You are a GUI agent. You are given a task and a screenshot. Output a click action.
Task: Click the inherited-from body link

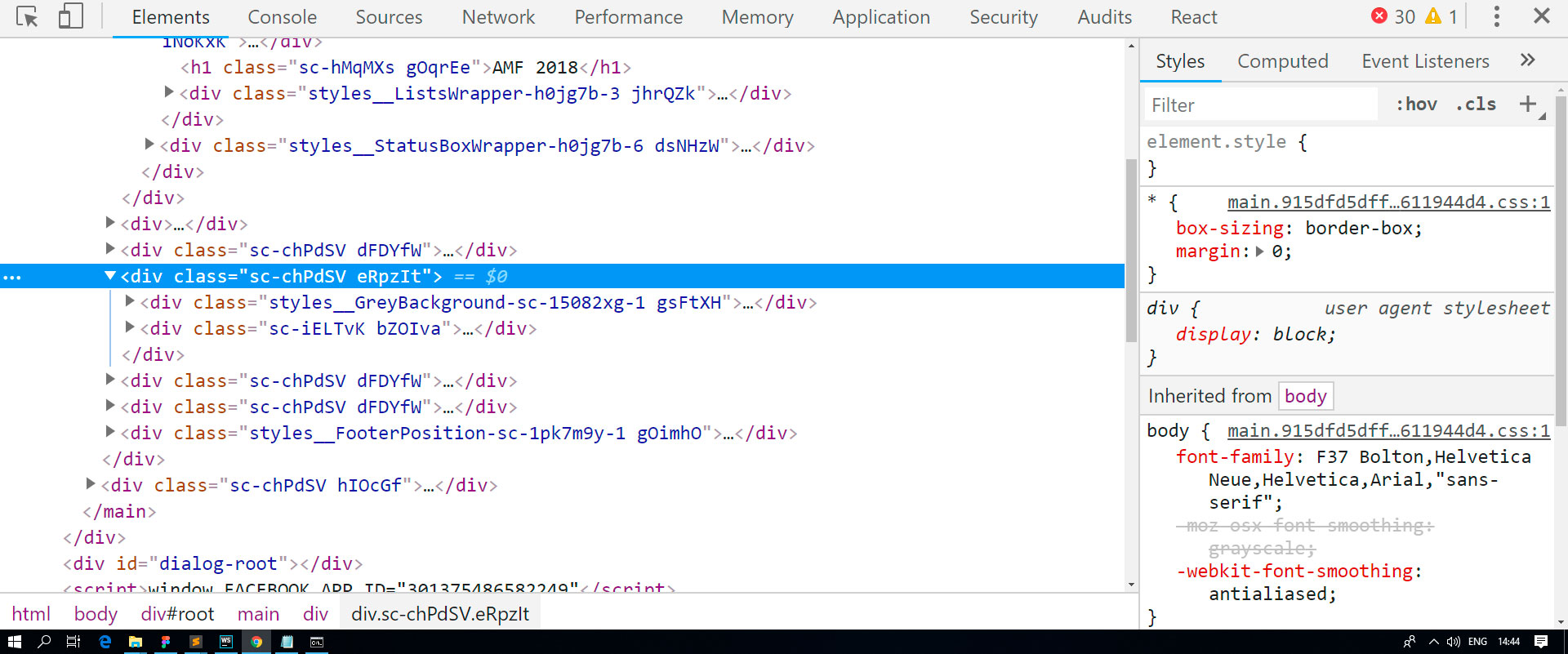1306,396
